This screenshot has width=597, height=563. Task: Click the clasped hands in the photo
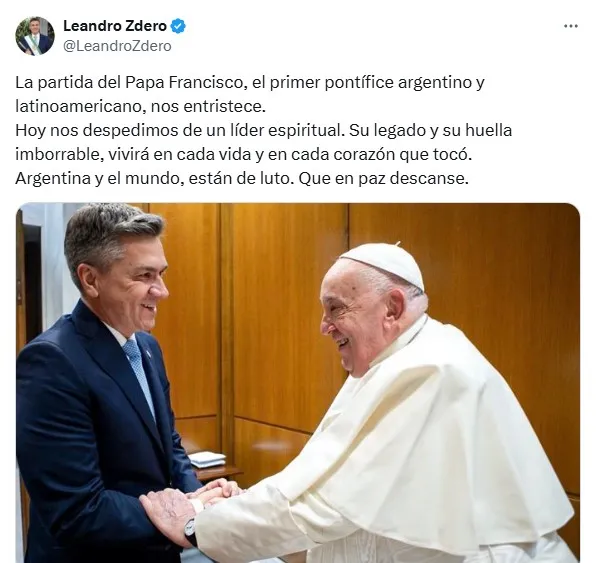pos(192,503)
